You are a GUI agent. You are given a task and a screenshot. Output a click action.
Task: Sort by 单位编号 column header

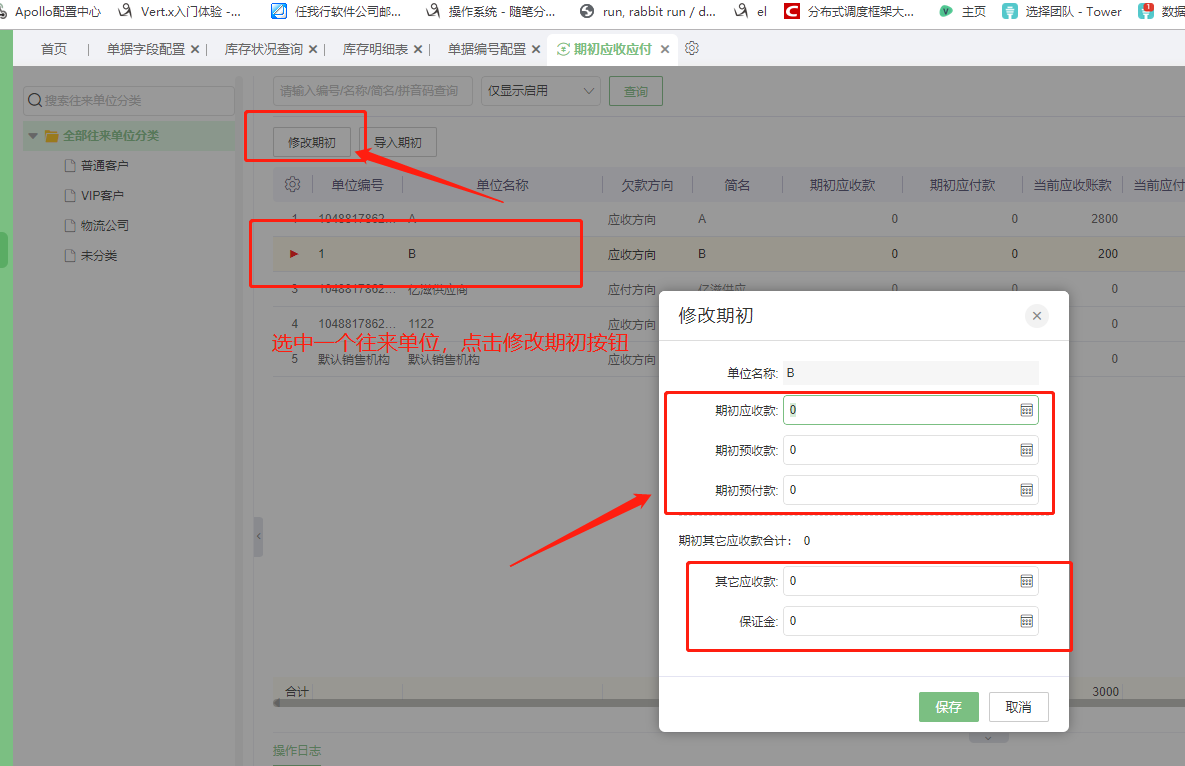click(x=357, y=185)
